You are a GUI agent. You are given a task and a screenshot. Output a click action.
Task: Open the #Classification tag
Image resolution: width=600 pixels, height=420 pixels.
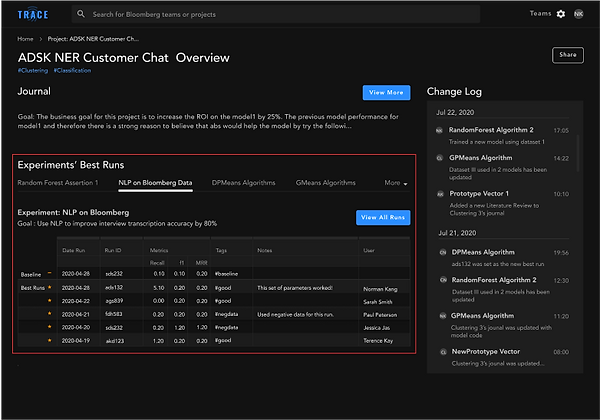pos(72,70)
